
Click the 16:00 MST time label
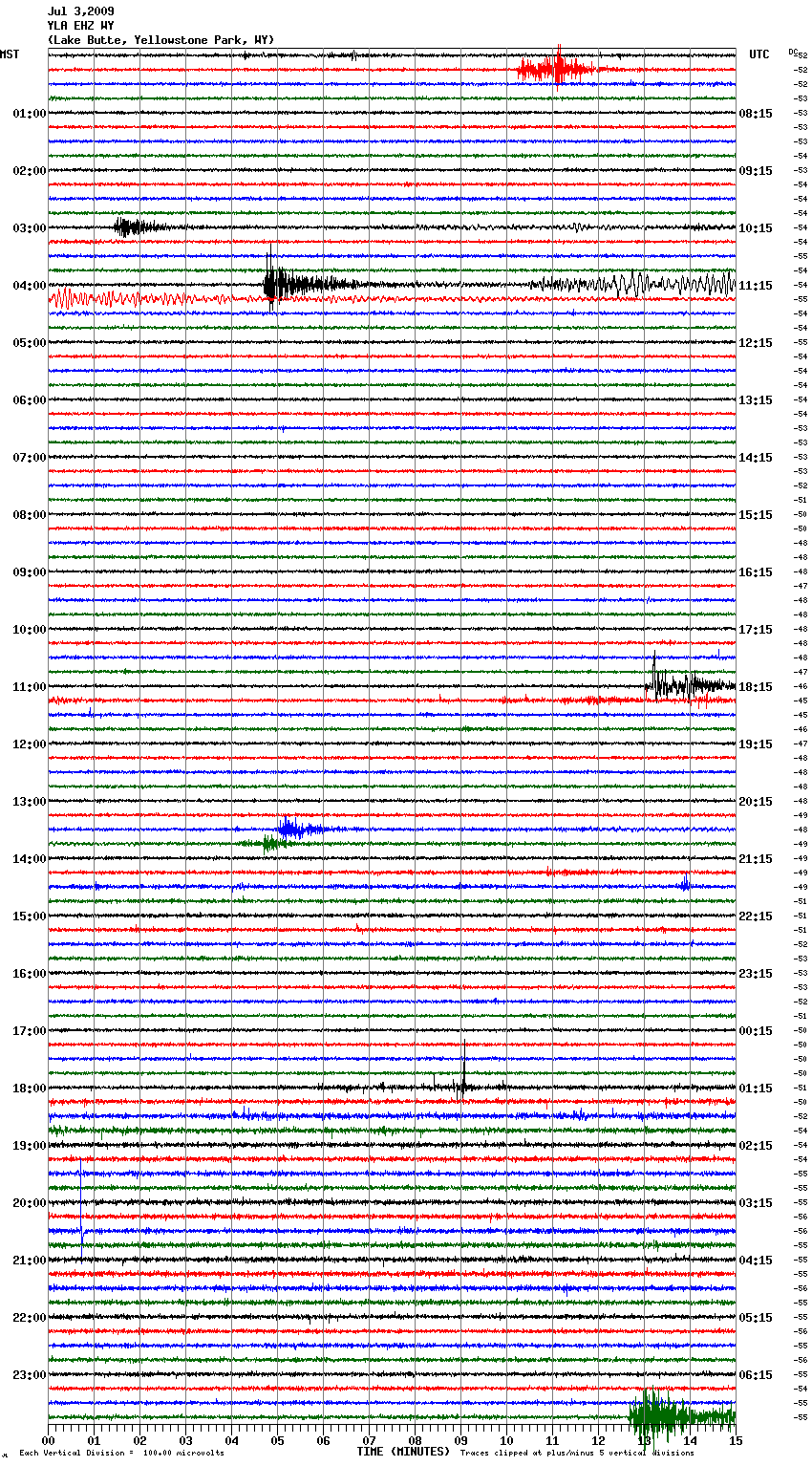30,974
